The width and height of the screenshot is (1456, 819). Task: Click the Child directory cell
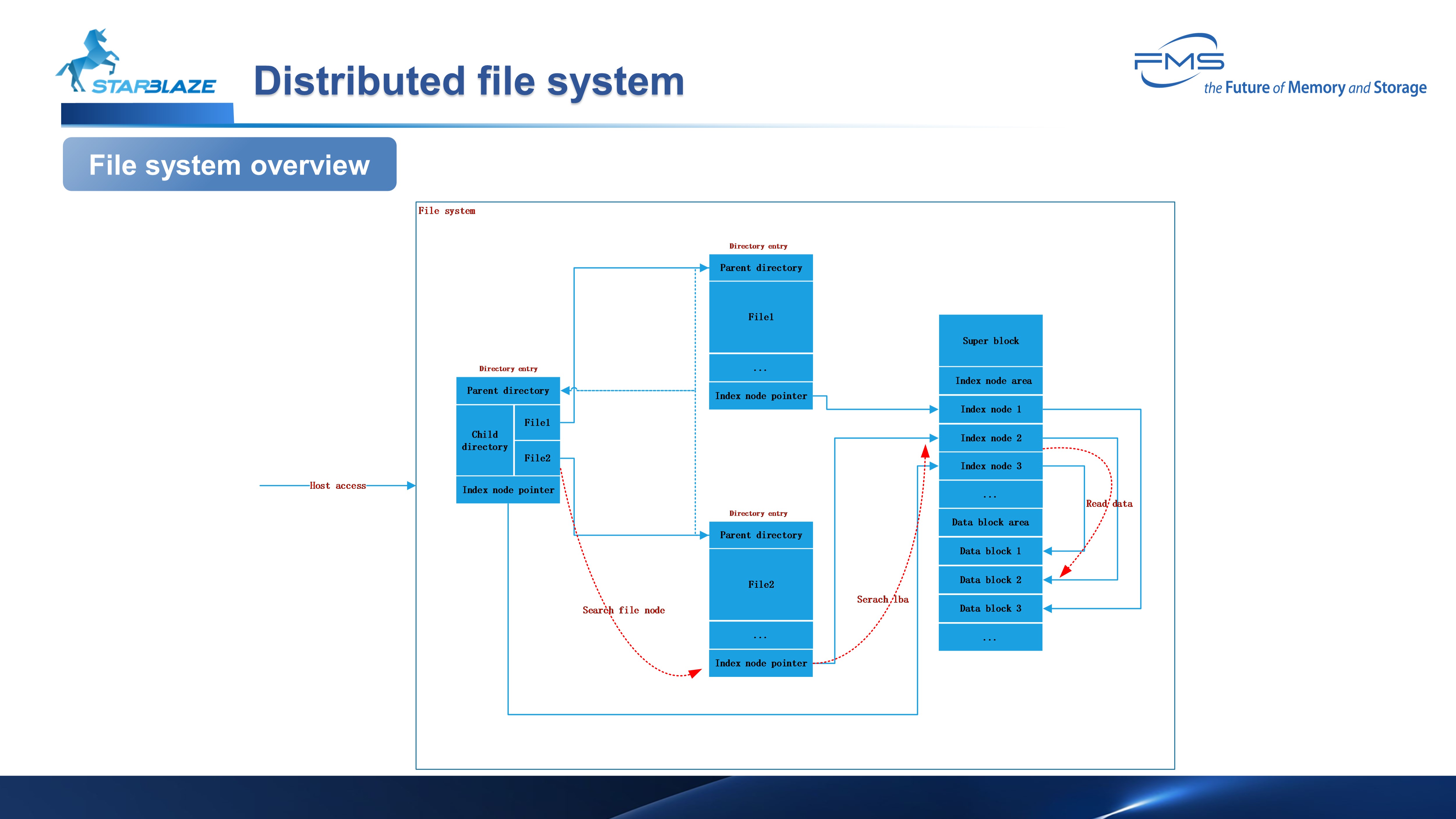(484, 440)
